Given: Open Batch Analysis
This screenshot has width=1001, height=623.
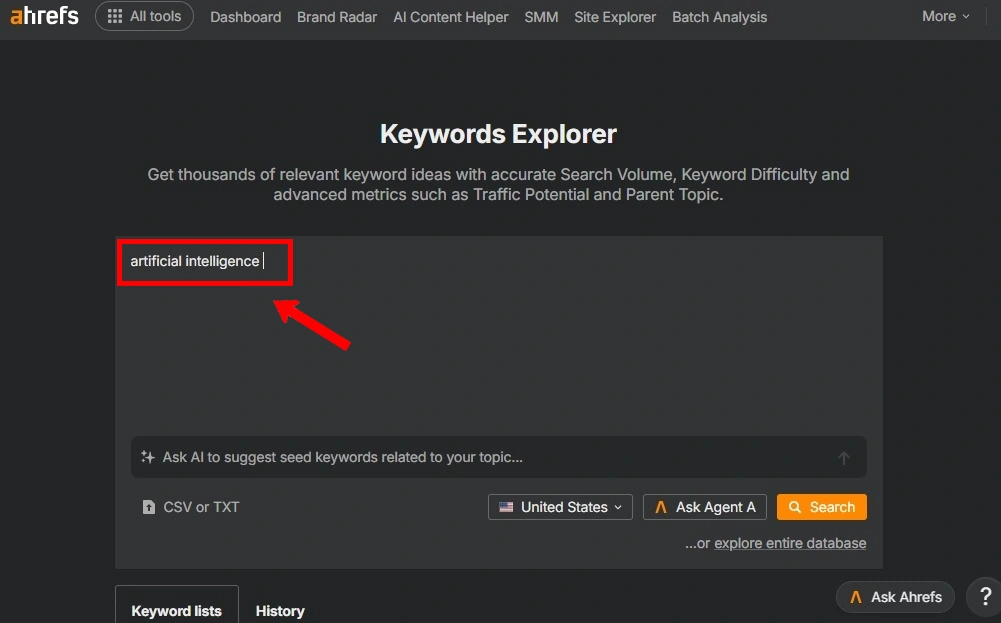Looking at the screenshot, I should tap(719, 17).
